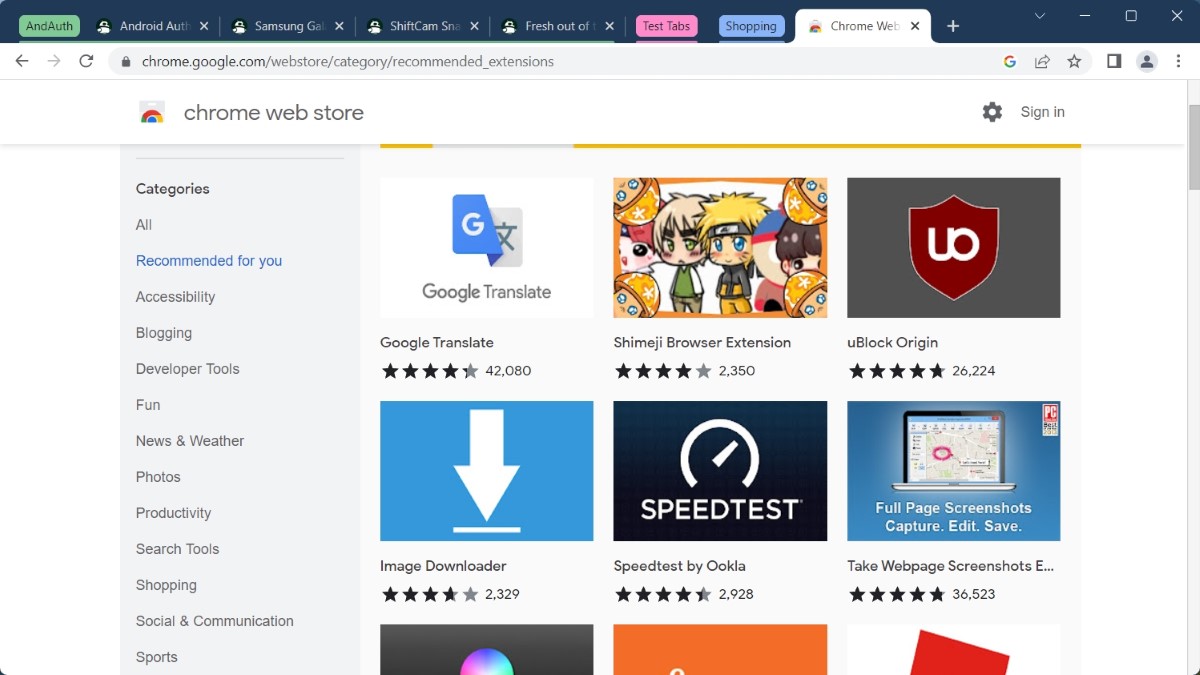
Task: Click the 42,080 ratings count
Action: click(x=508, y=371)
